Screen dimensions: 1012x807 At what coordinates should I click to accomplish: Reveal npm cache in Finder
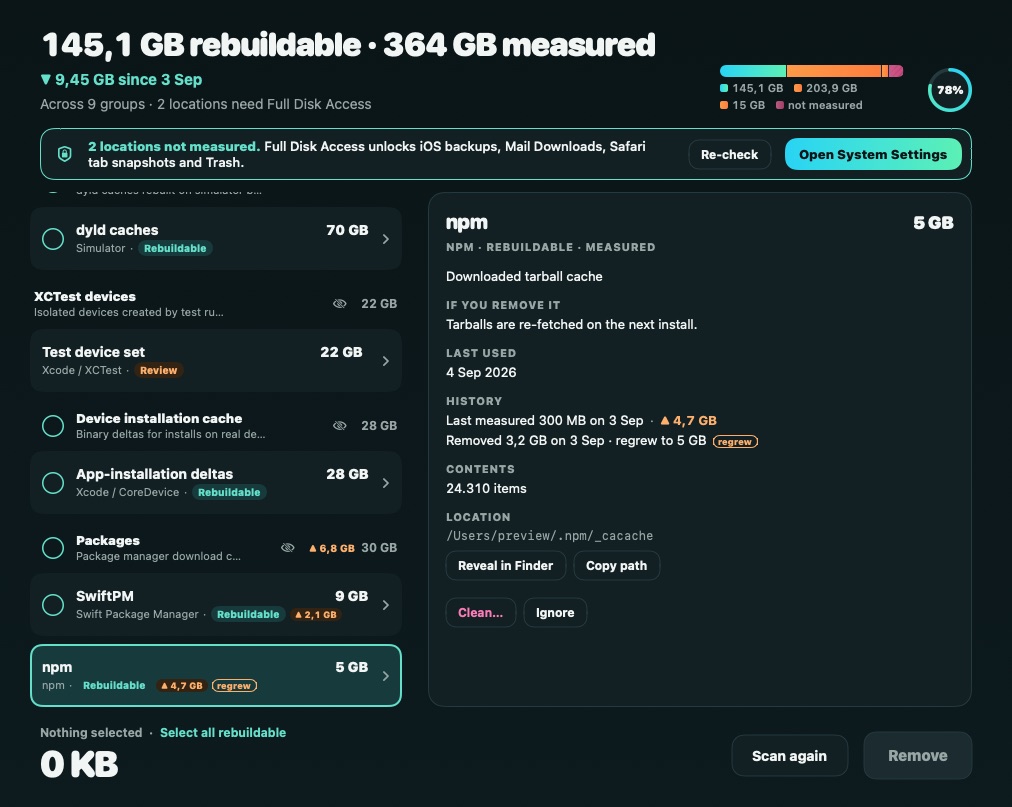pos(505,566)
